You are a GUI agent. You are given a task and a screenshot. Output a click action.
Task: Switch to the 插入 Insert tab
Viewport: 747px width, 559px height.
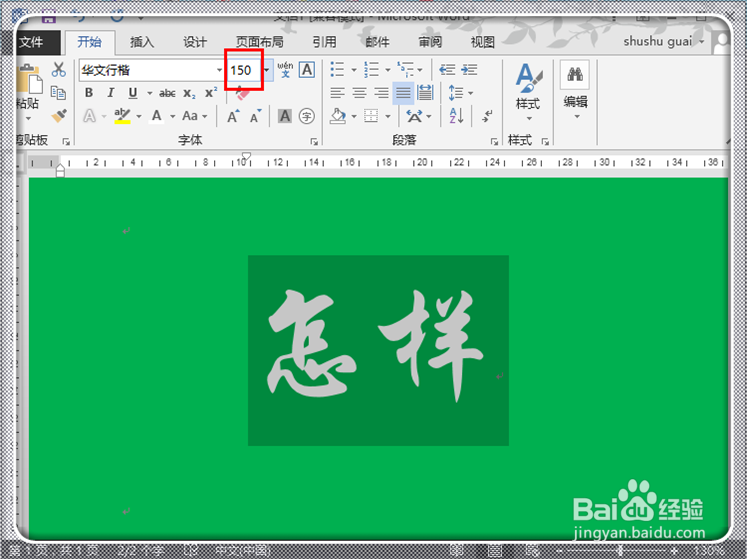[x=142, y=42]
